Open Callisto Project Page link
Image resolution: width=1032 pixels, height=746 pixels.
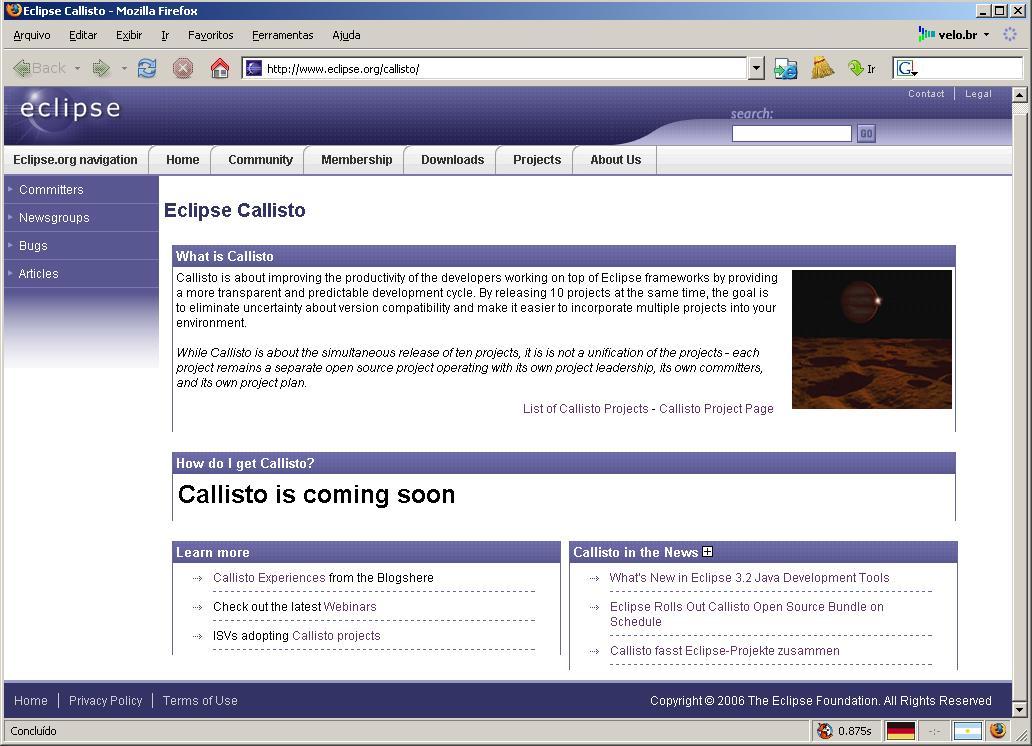pyautogui.click(x=716, y=409)
